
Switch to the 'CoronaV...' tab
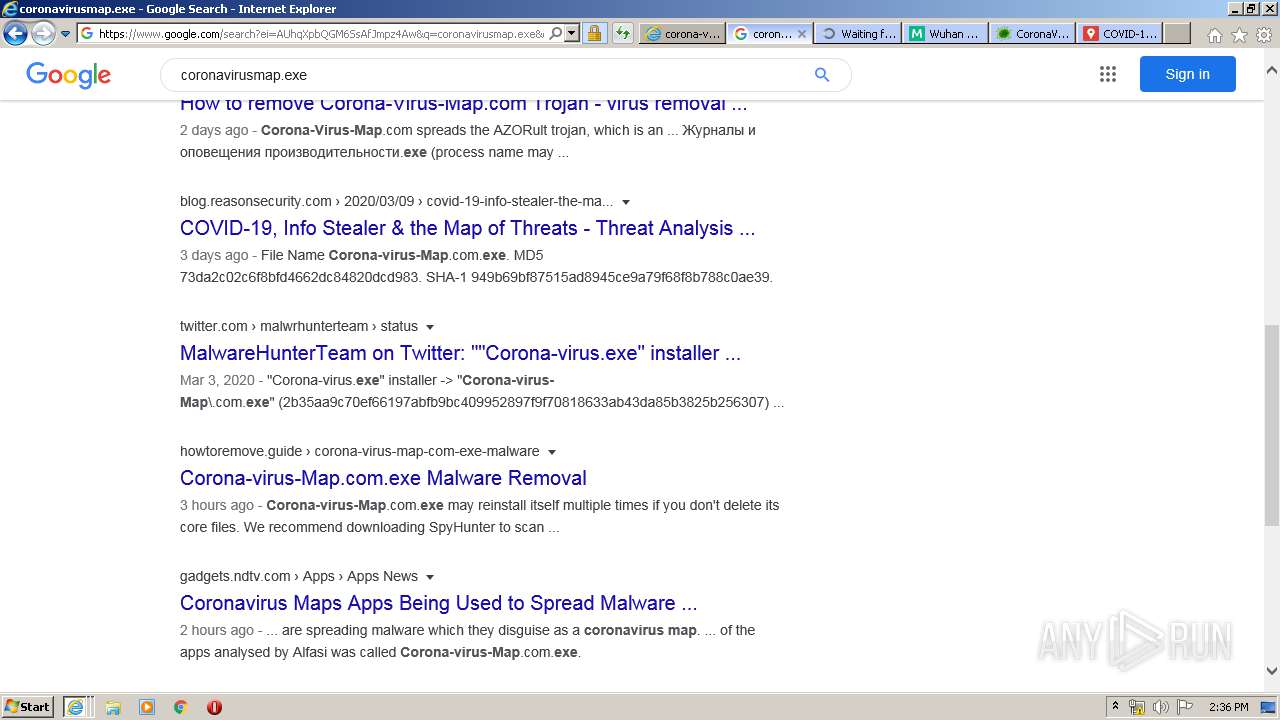[x=1032, y=33]
